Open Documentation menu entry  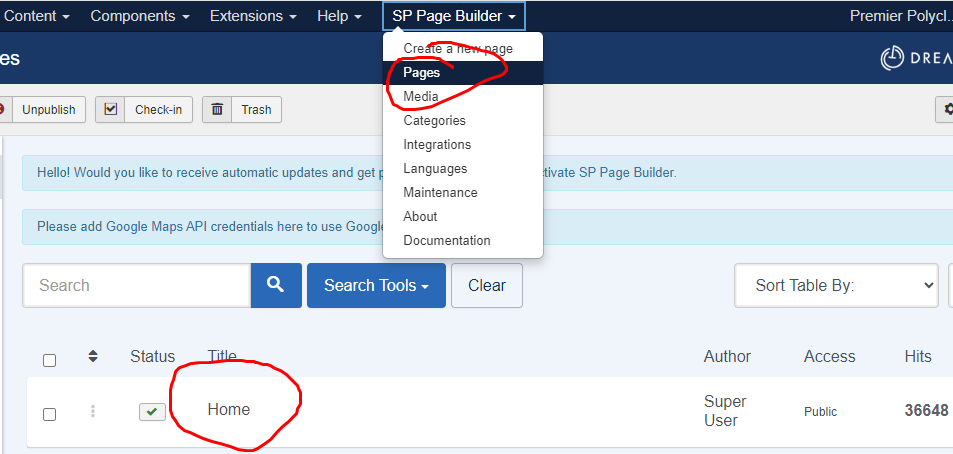point(463,241)
